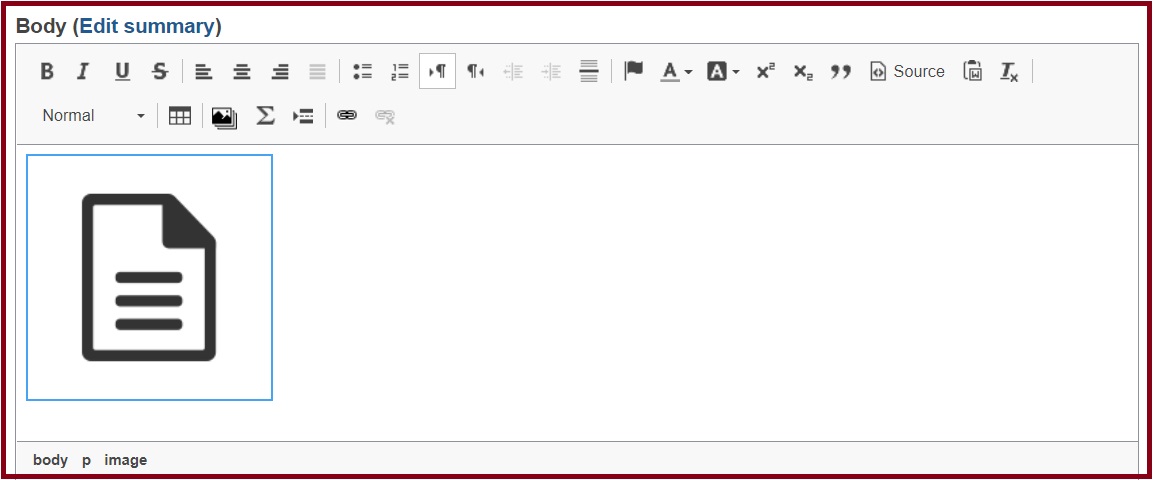This screenshot has width=1154, height=480.
Task: Select p in the elements path
Action: (86, 460)
